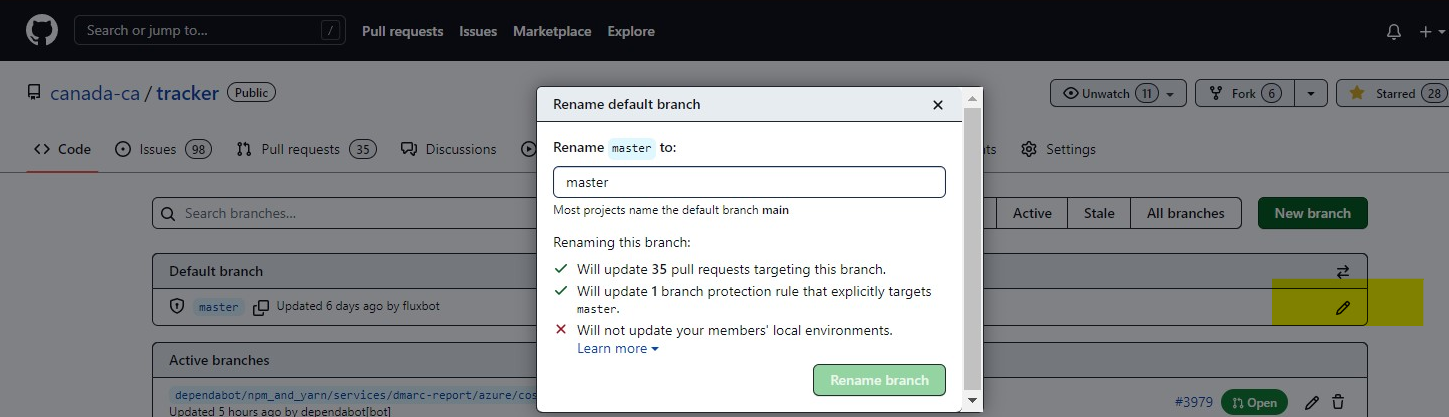The height and width of the screenshot is (417, 1449).
Task: Click the slash shortcut key in search box
Action: pyautogui.click(x=330, y=30)
